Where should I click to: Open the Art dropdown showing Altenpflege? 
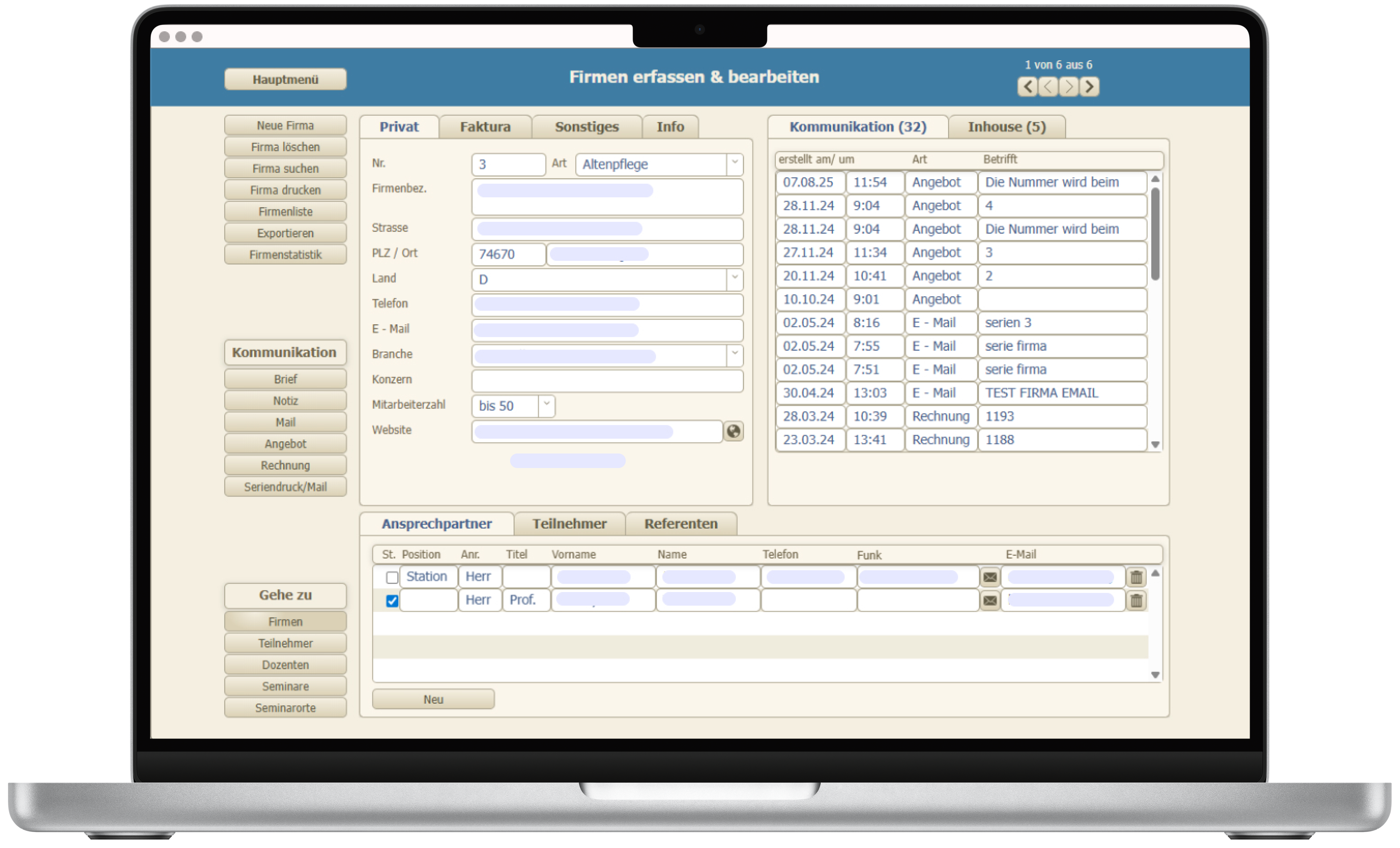[734, 164]
